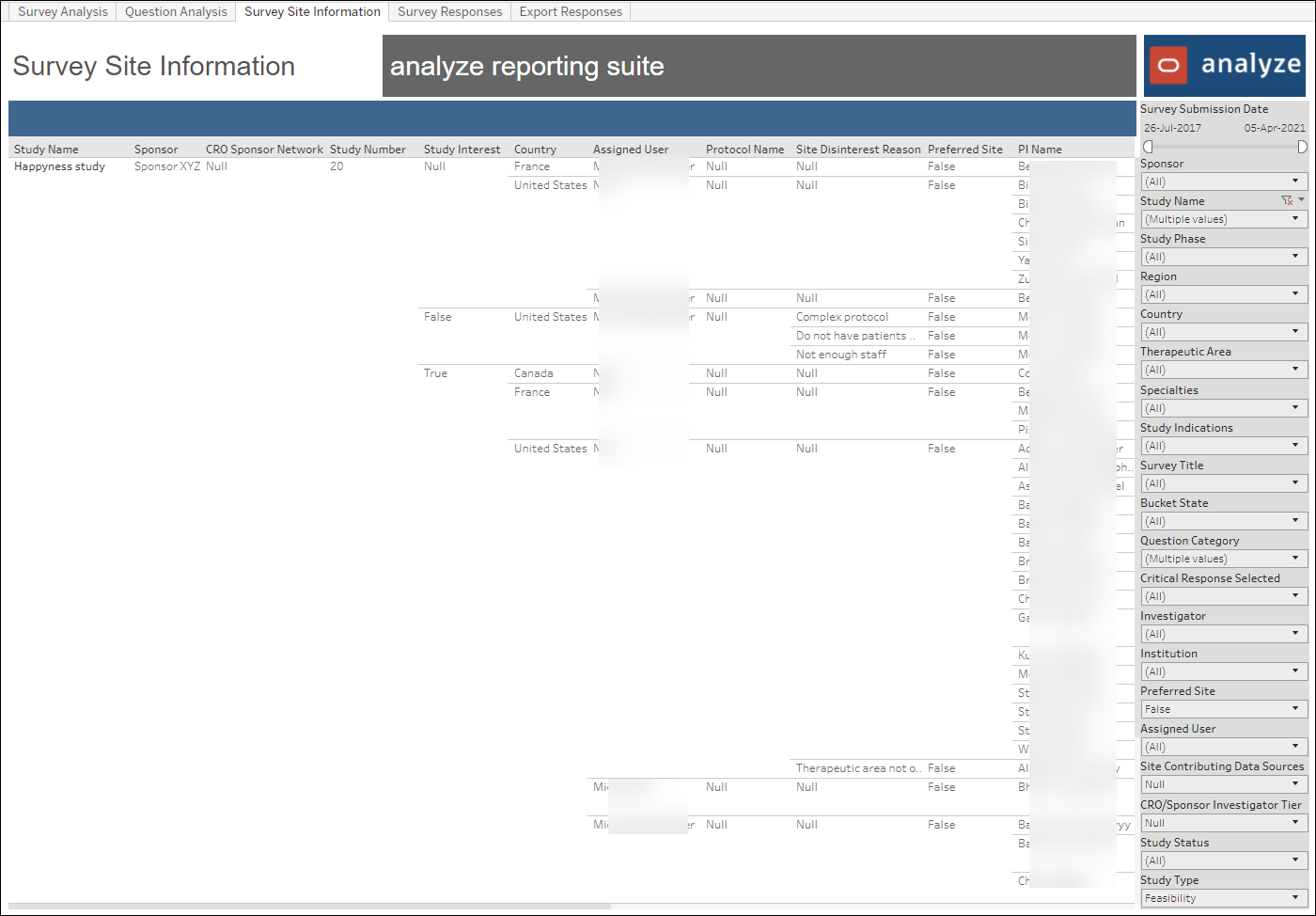This screenshot has height=916, width=1316.
Task: Open the Study Status dropdown
Action: click(1224, 861)
